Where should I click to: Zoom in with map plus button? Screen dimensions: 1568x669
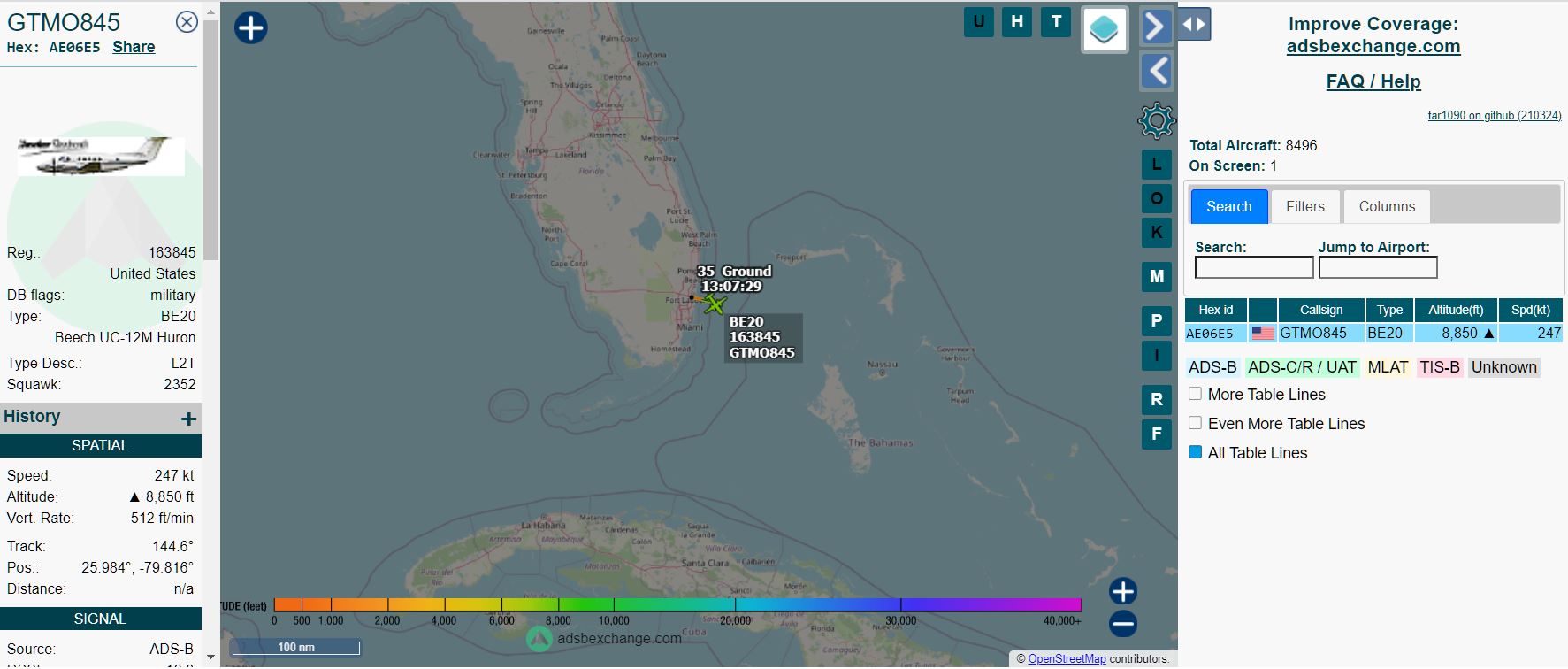tap(1123, 591)
